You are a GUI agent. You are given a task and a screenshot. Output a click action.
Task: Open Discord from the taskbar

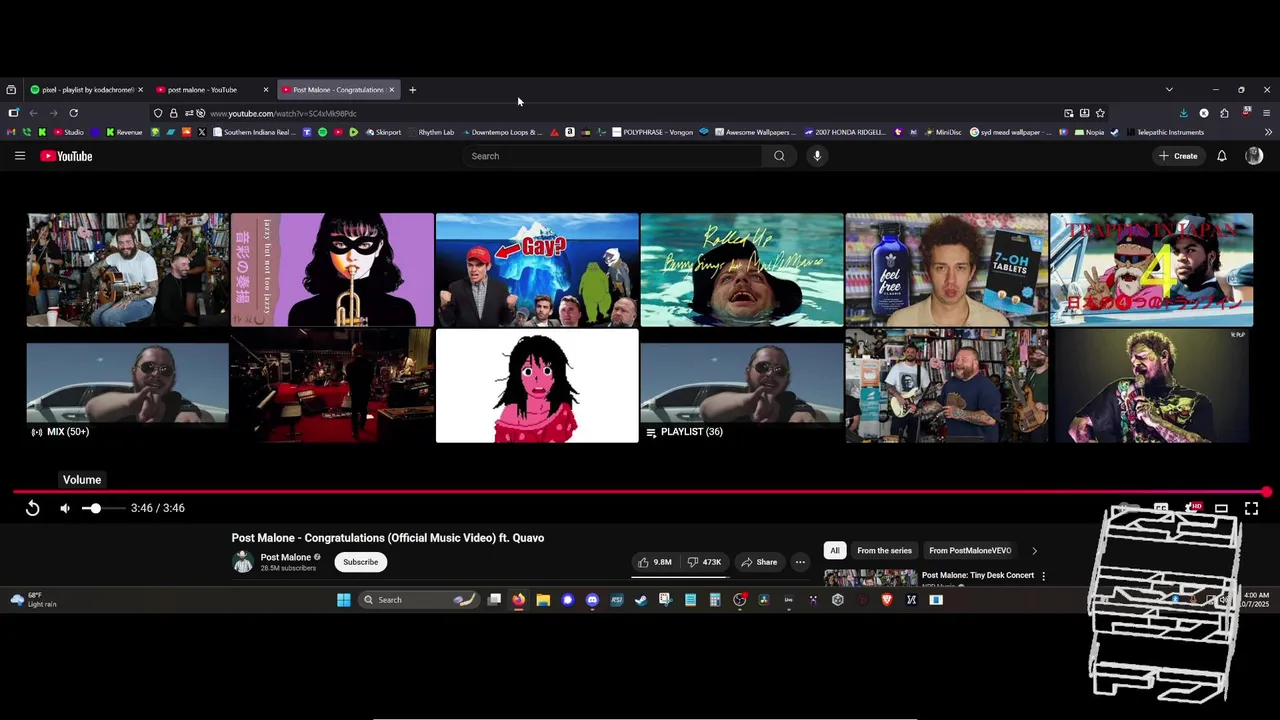click(592, 600)
